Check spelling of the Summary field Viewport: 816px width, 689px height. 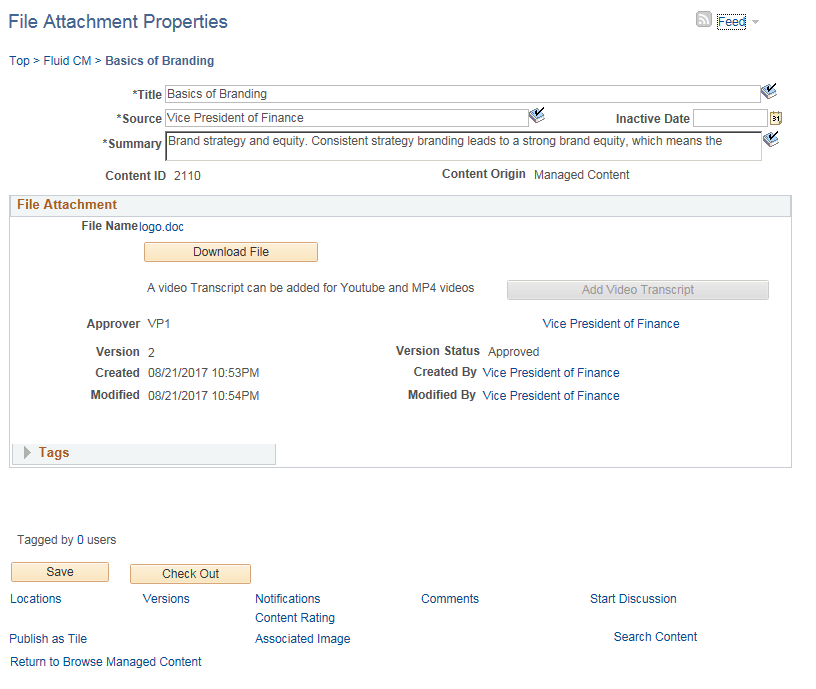click(x=770, y=140)
